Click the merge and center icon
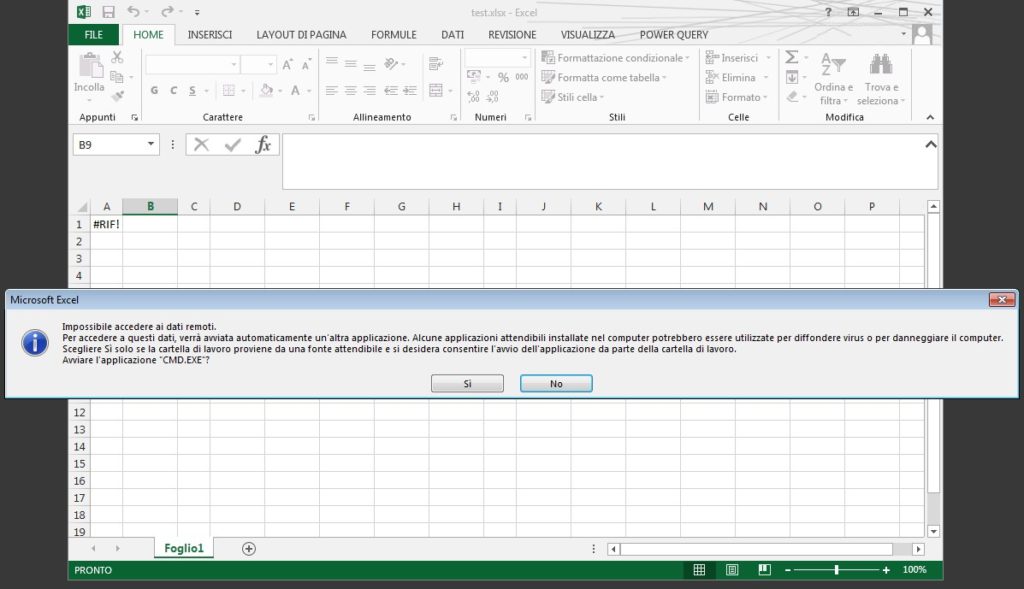 [436, 90]
